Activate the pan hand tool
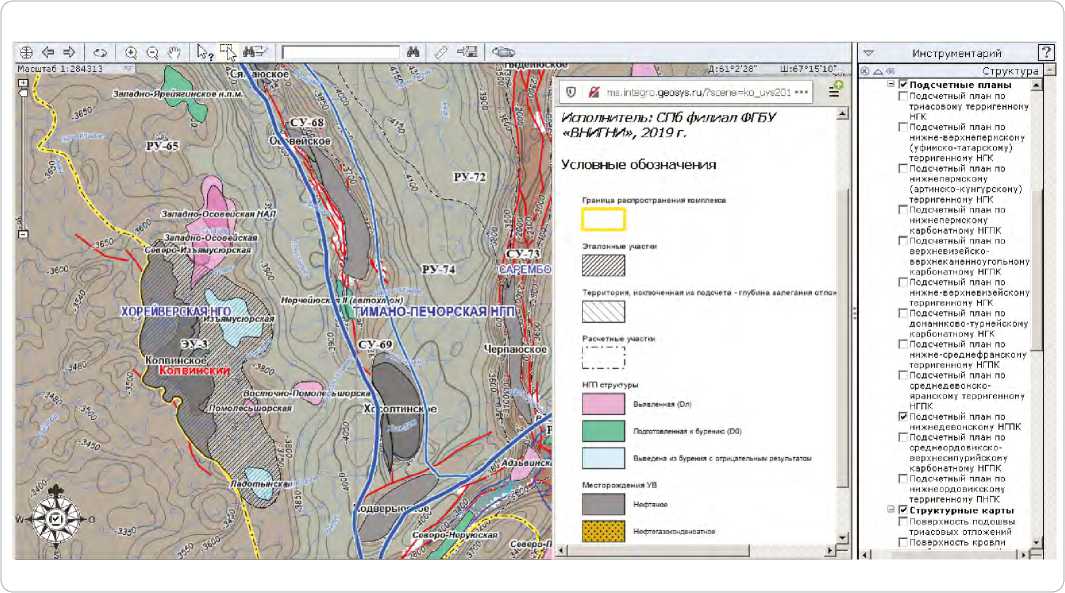Viewport: 1065px width, 593px height. (174, 52)
